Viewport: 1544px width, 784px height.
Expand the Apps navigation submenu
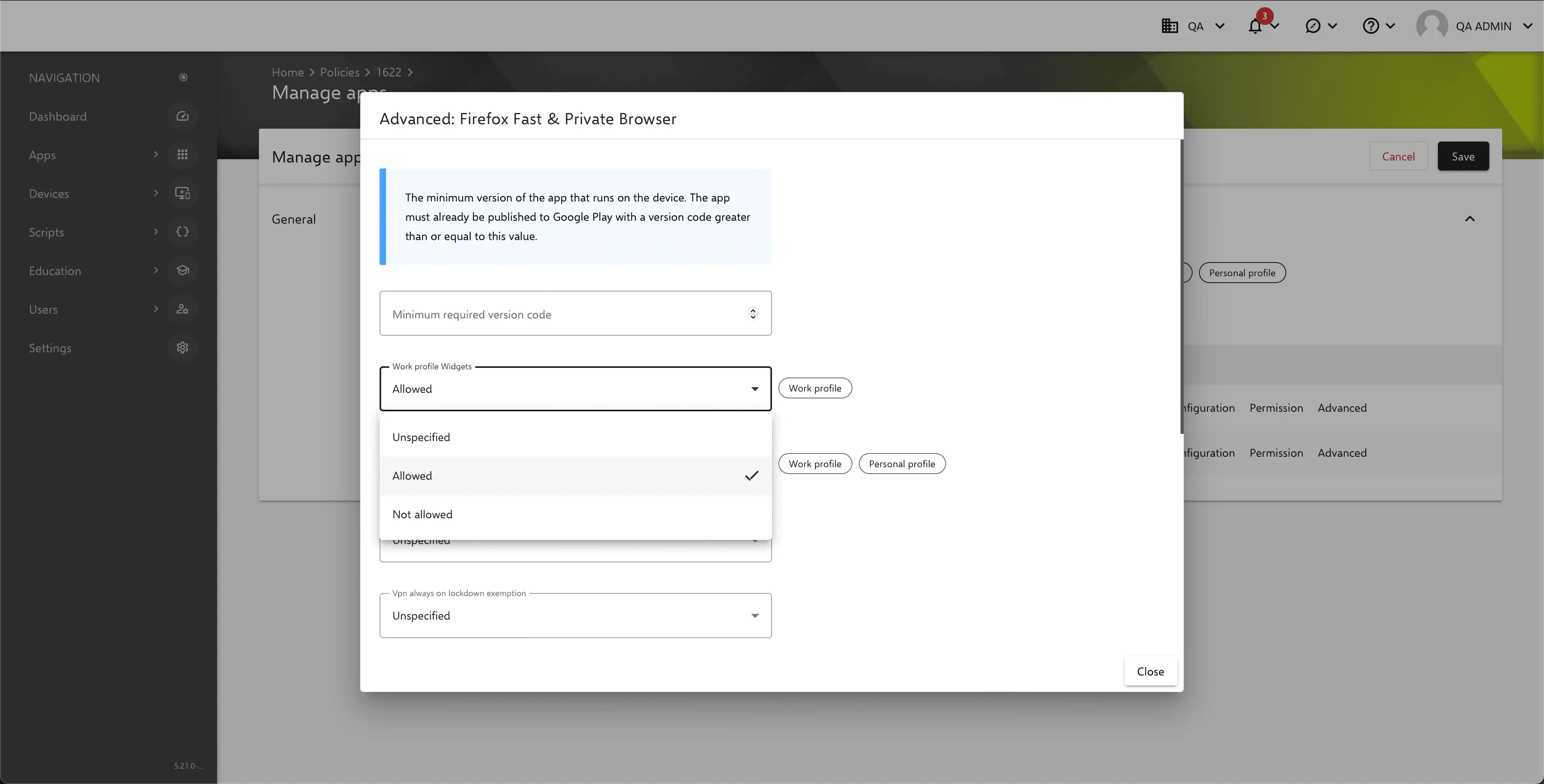(156, 155)
